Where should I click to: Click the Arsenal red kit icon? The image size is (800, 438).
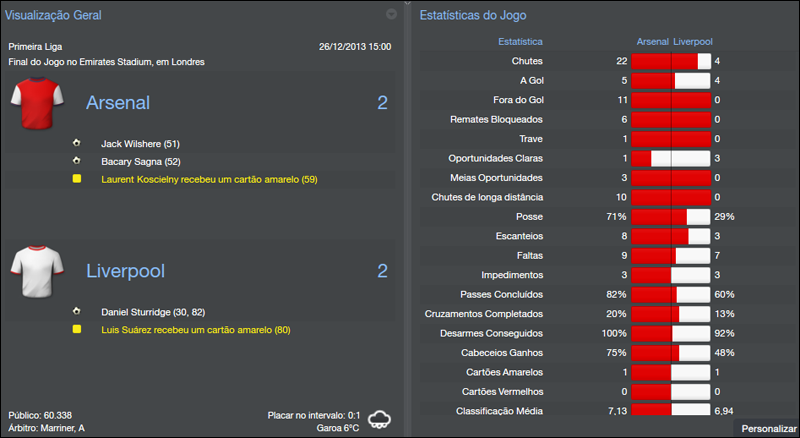tap(38, 103)
